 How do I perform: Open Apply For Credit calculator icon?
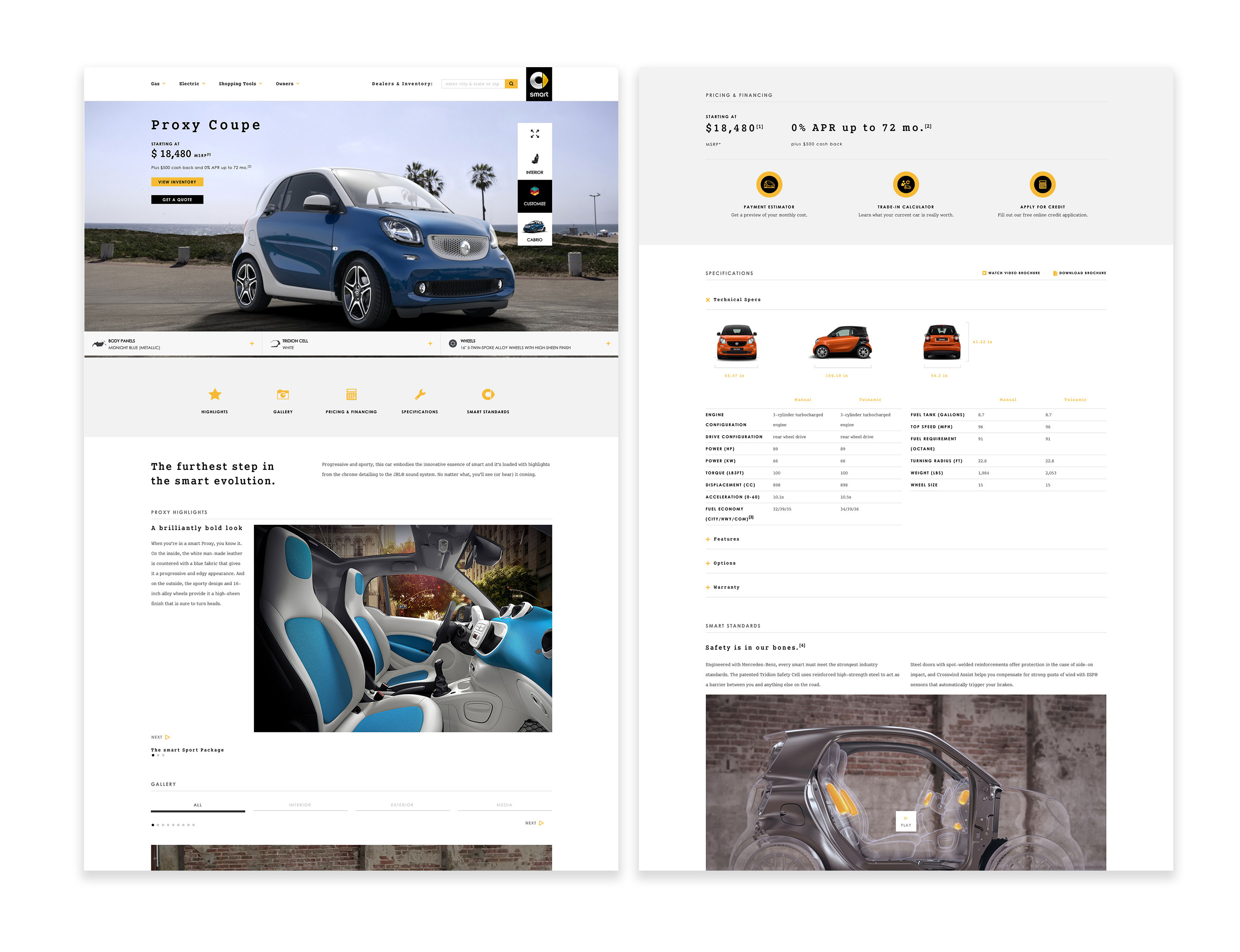[x=1042, y=185]
